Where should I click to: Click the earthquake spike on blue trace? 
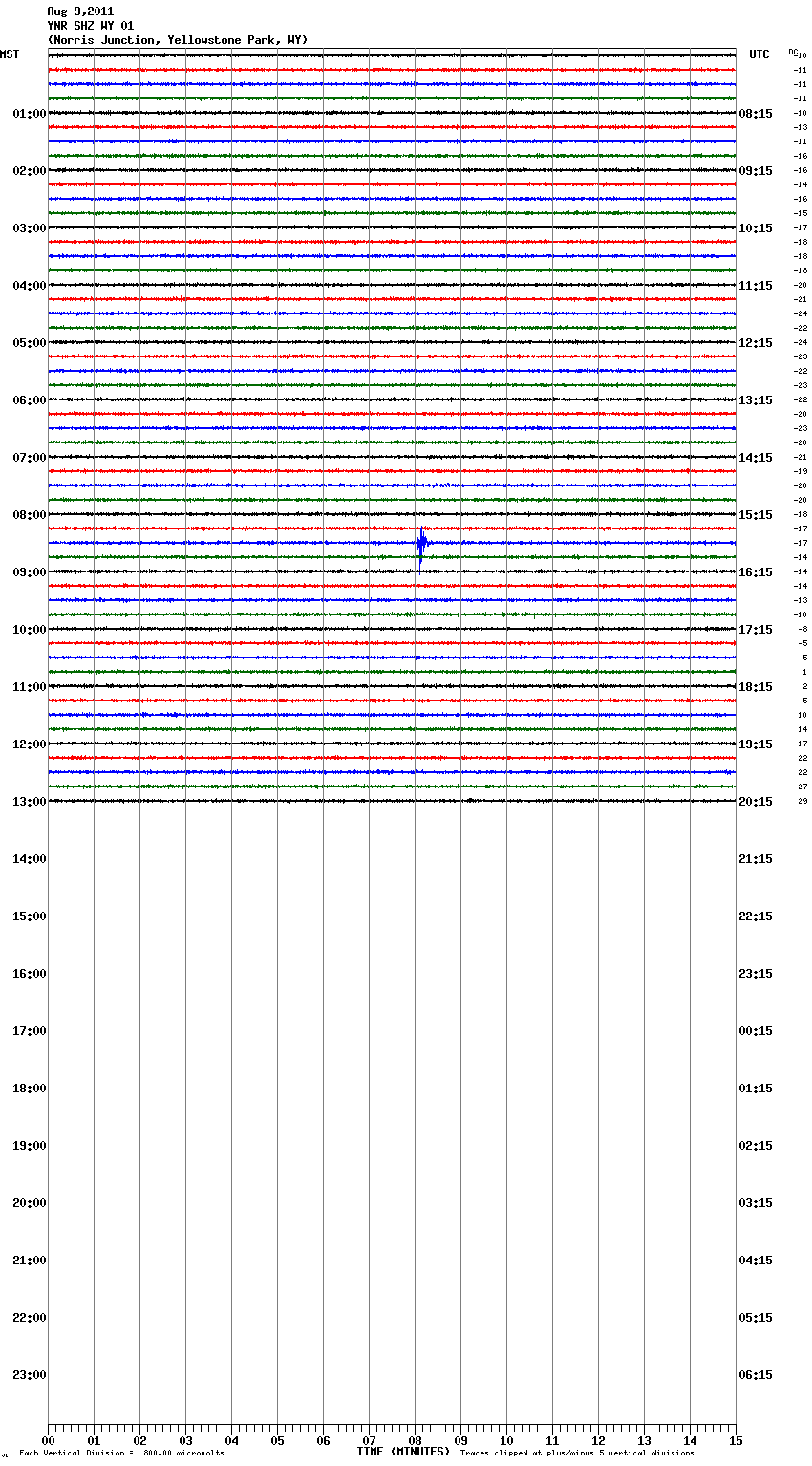[421, 545]
